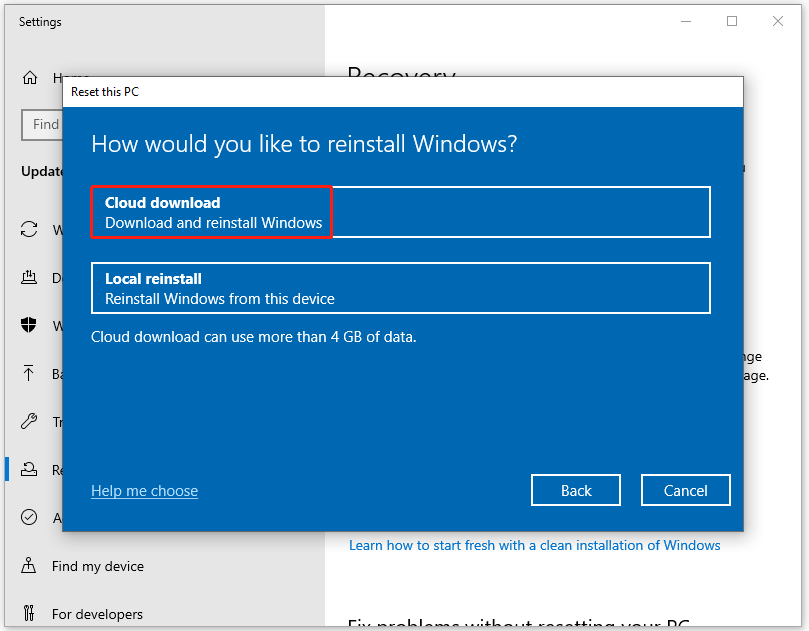Click 'How would you like to reinstall Windows?' heading

[x=304, y=144]
